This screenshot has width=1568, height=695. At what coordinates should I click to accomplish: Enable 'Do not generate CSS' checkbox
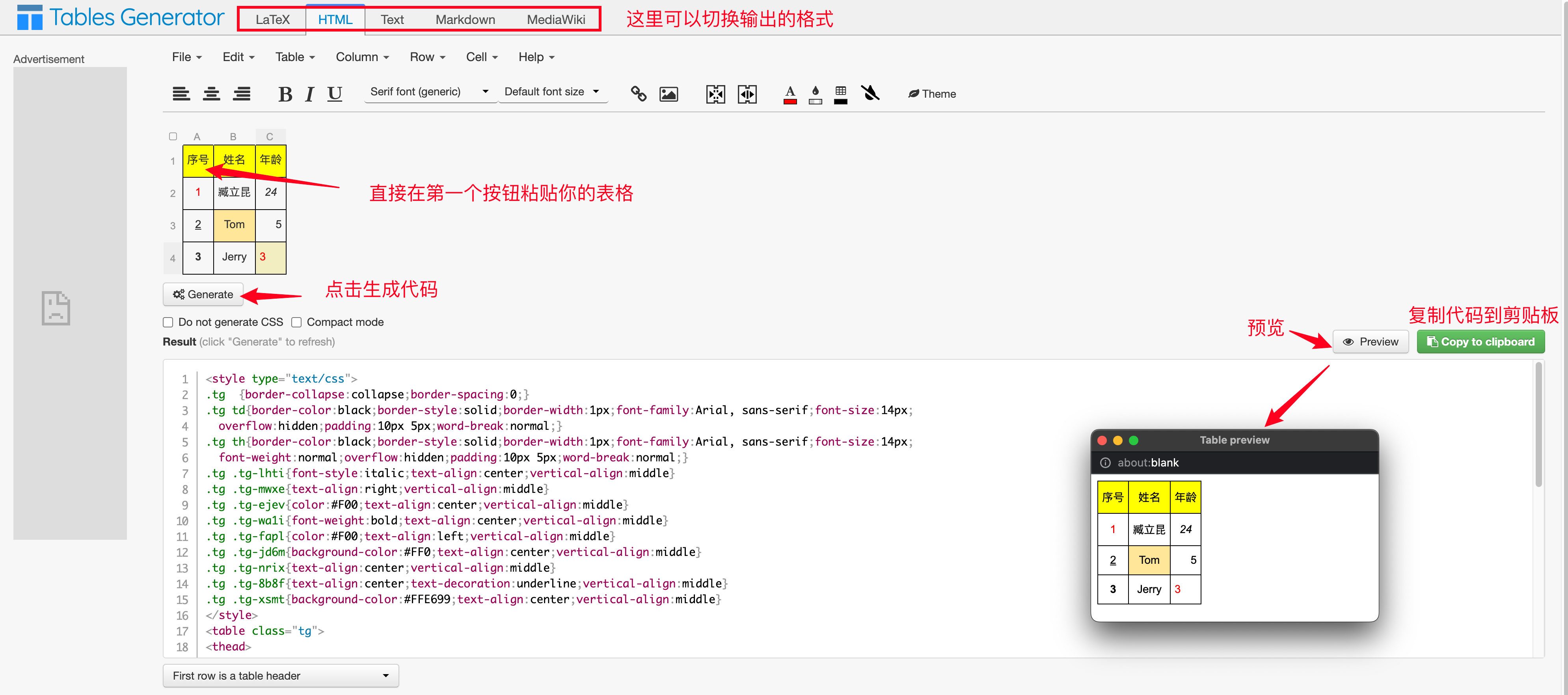pyautogui.click(x=168, y=322)
